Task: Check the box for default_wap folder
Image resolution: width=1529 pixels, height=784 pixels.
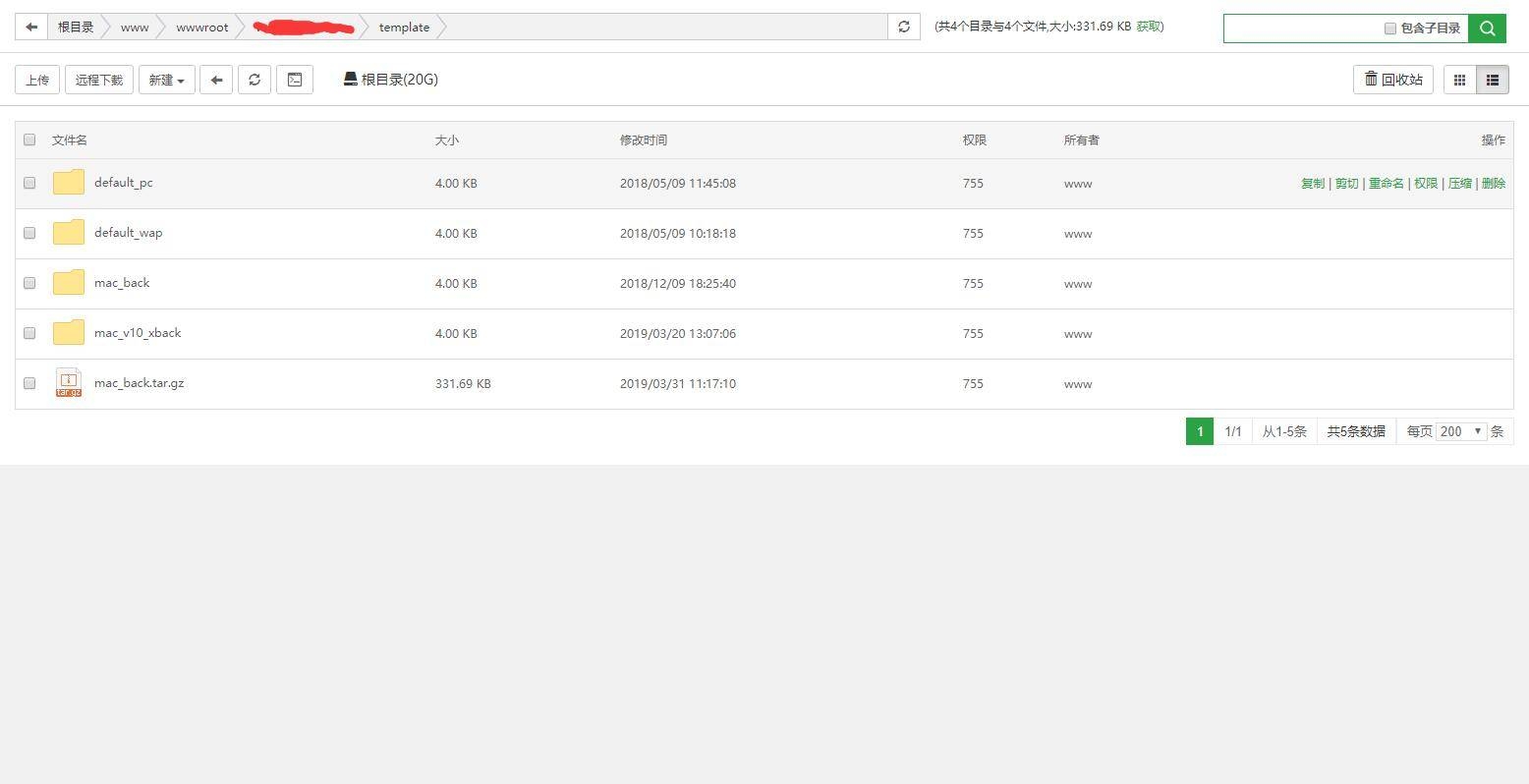Action: (29, 233)
